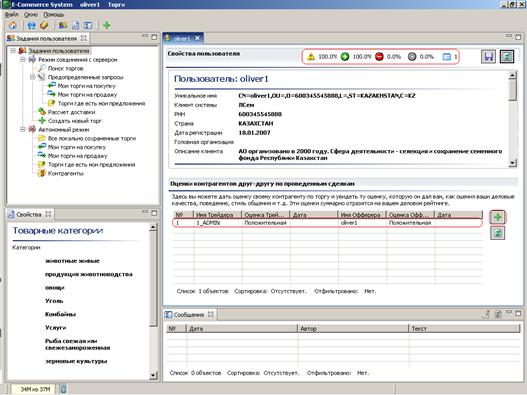The width and height of the screenshot is (527, 395).
Task: Select 'Создать новый торг' tree item
Action: pos(74,121)
